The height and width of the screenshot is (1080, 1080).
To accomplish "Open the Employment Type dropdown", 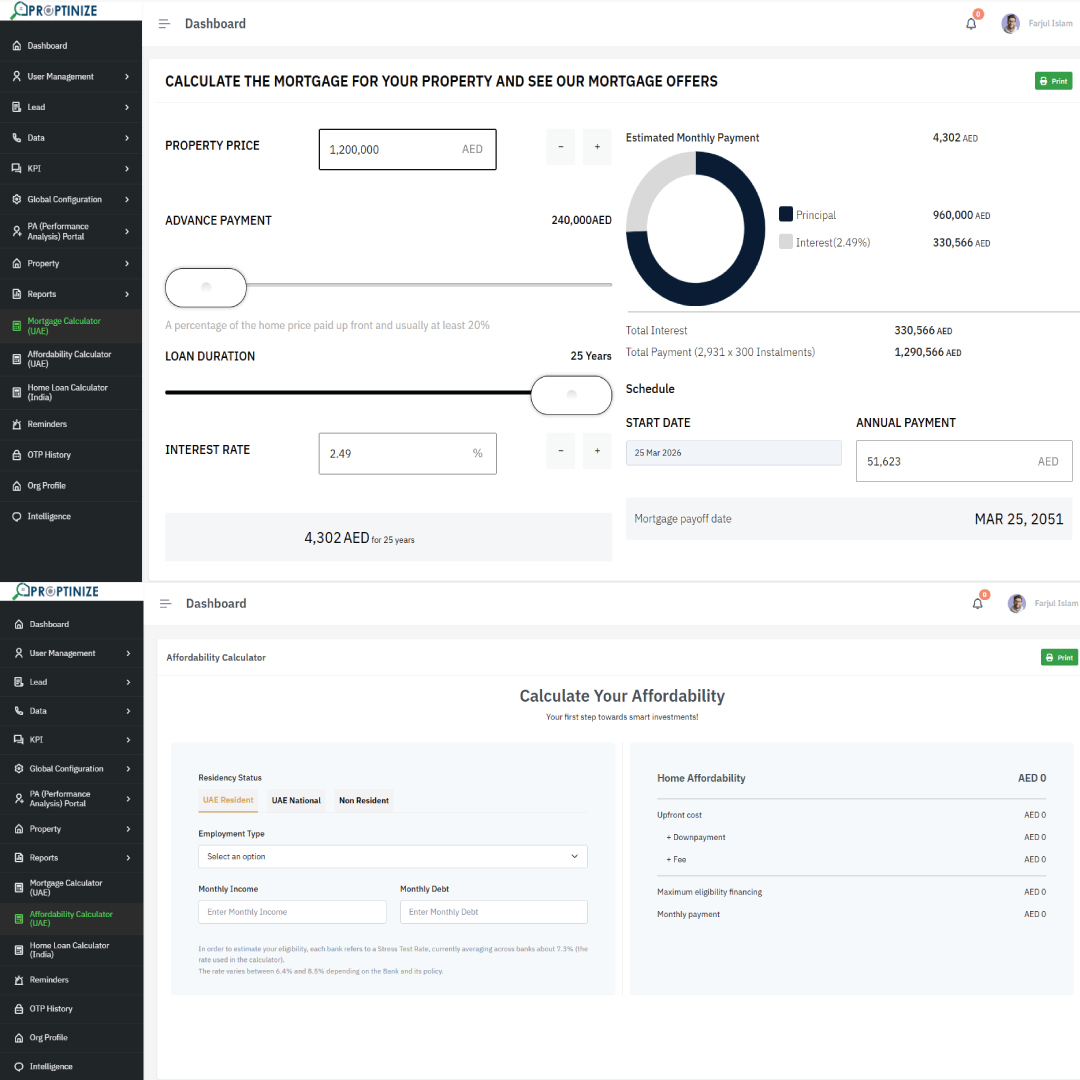I will coord(392,857).
